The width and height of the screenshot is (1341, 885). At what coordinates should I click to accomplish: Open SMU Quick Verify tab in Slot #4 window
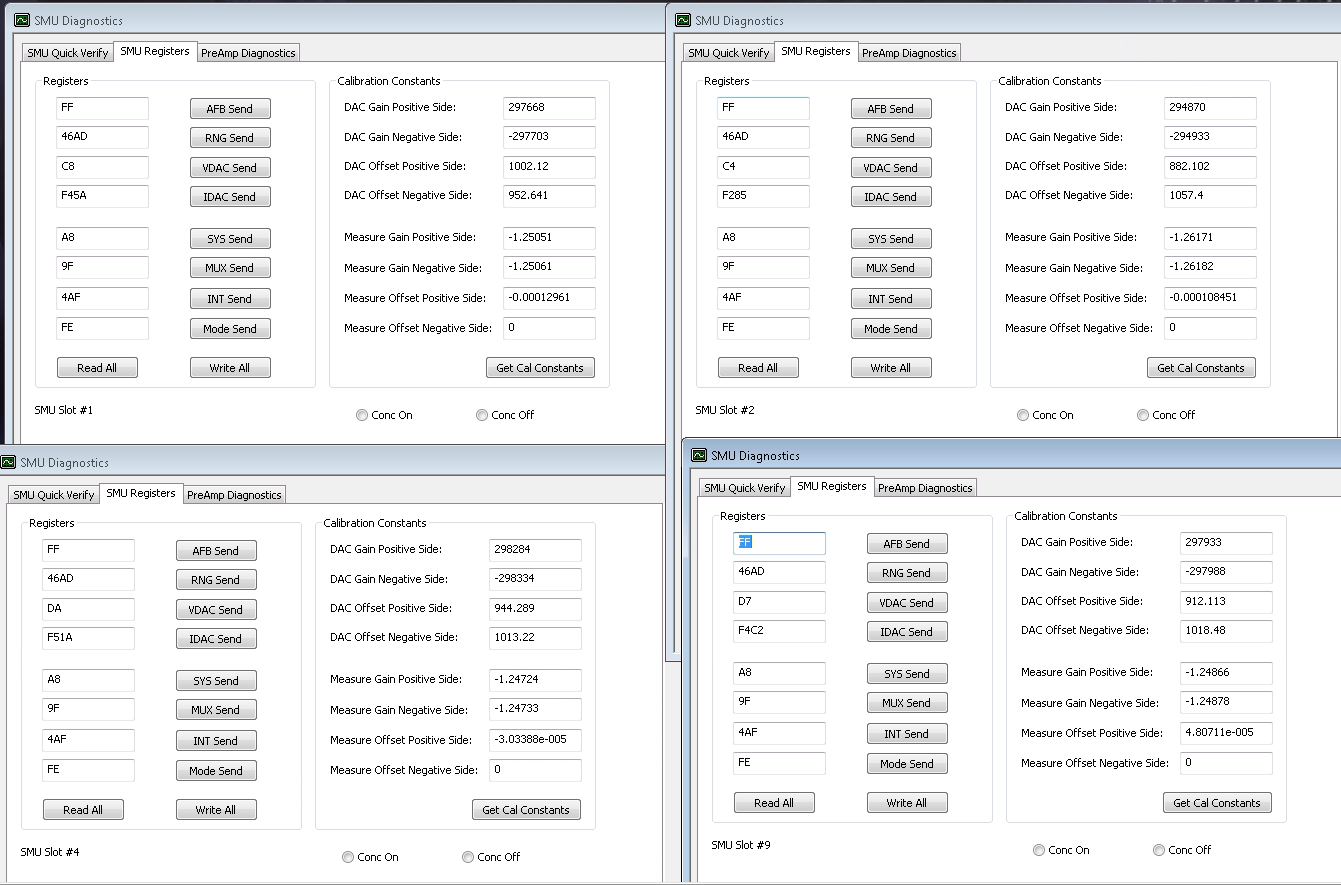pyautogui.click(x=54, y=495)
